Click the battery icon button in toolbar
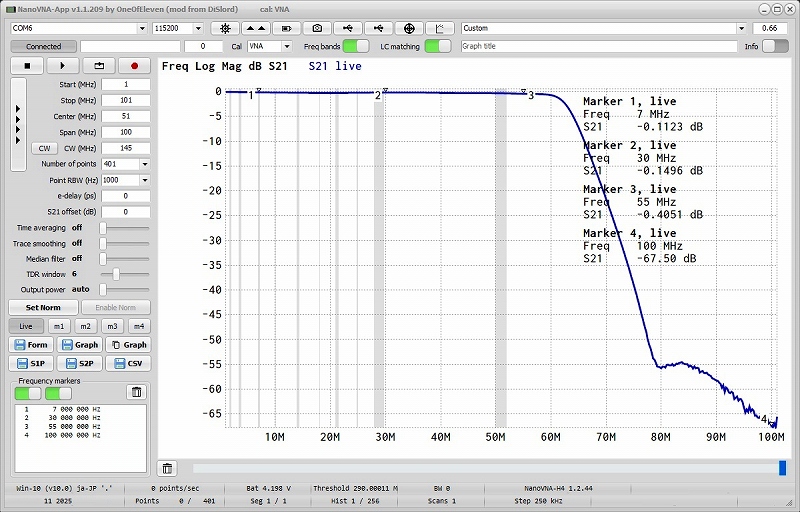The width and height of the screenshot is (800, 512). pos(287,29)
